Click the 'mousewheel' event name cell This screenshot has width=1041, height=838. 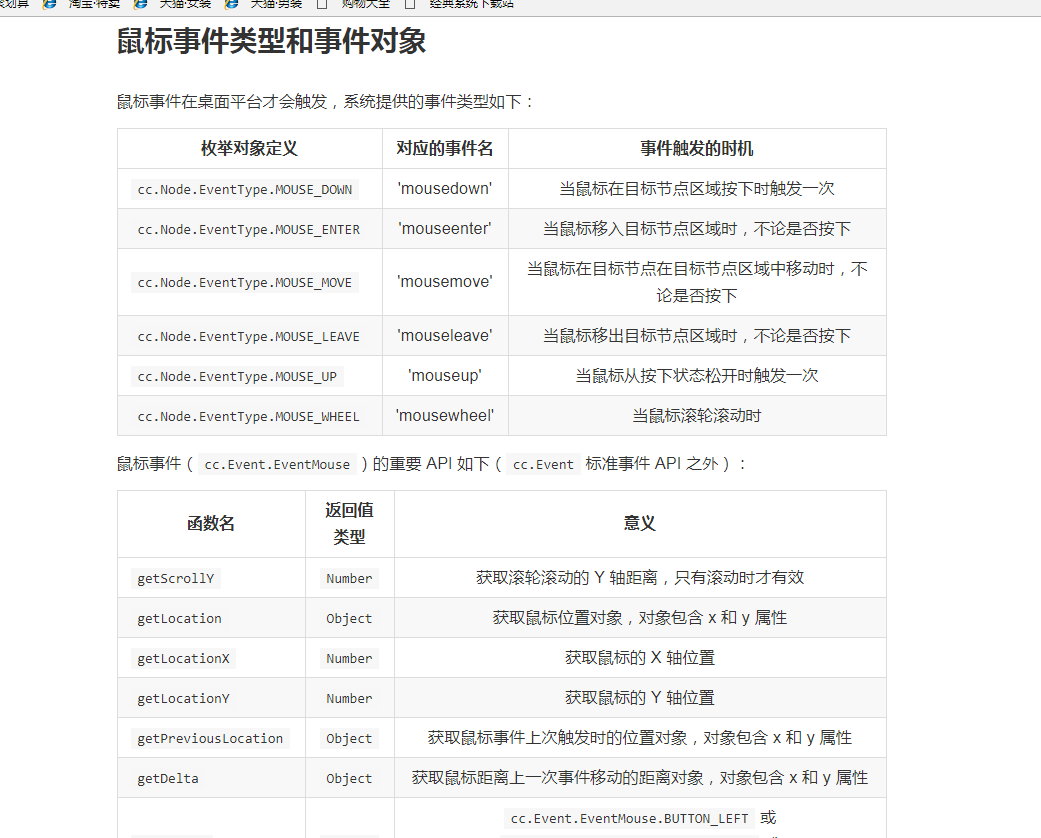[445, 416]
